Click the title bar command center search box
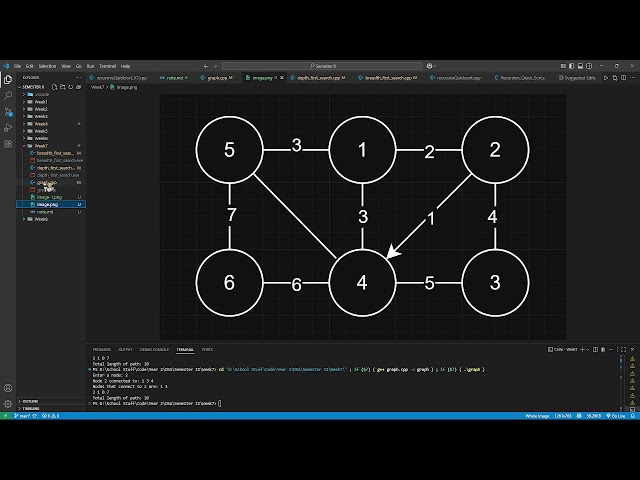The width and height of the screenshot is (640, 480). pyautogui.click(x=322, y=66)
